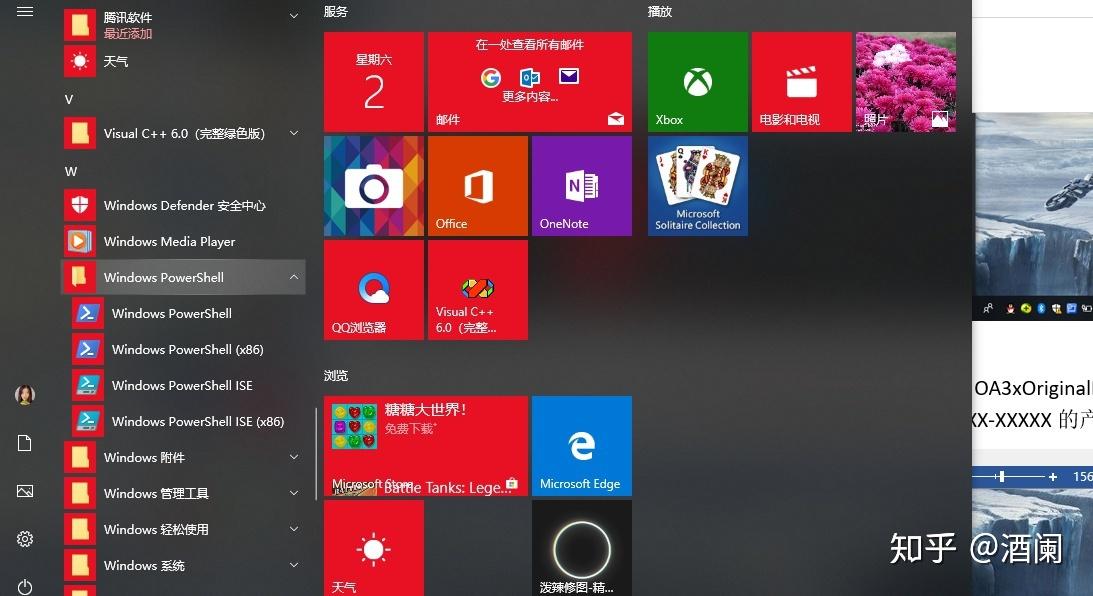The height and width of the screenshot is (596, 1093).
Task: Click the hamburger menu at top of Start
Action: [x=25, y=11]
